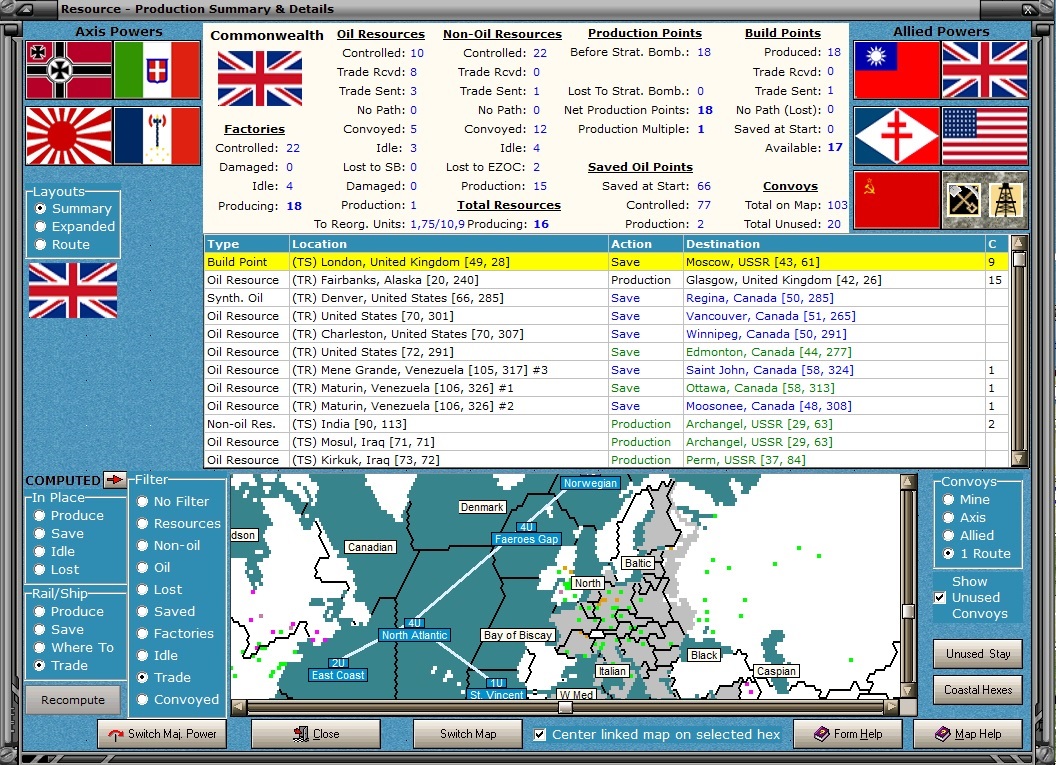Click the C column header
Screen dimensions: 1056x765
[997, 244]
